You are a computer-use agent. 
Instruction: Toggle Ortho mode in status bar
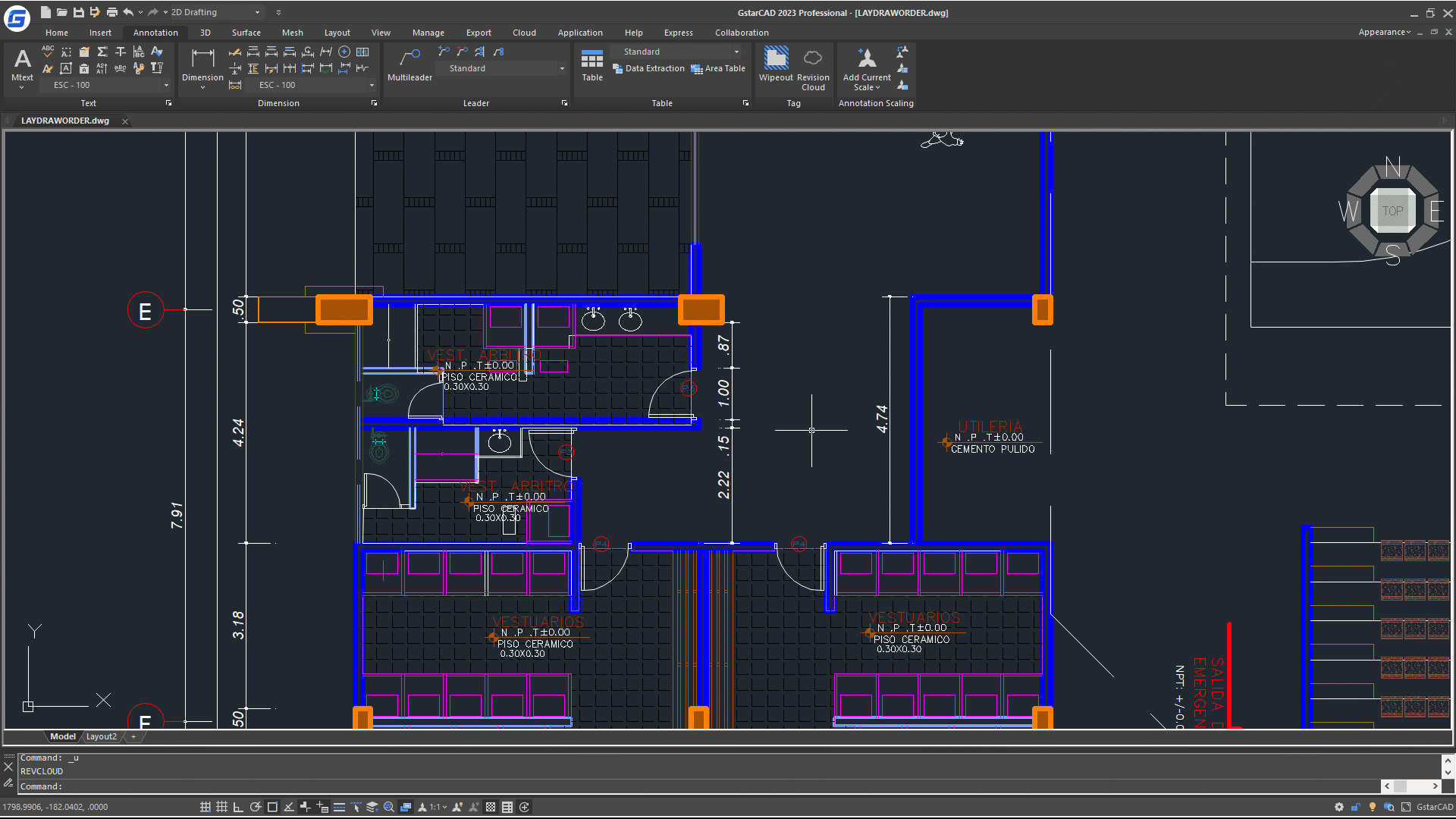pos(238,807)
